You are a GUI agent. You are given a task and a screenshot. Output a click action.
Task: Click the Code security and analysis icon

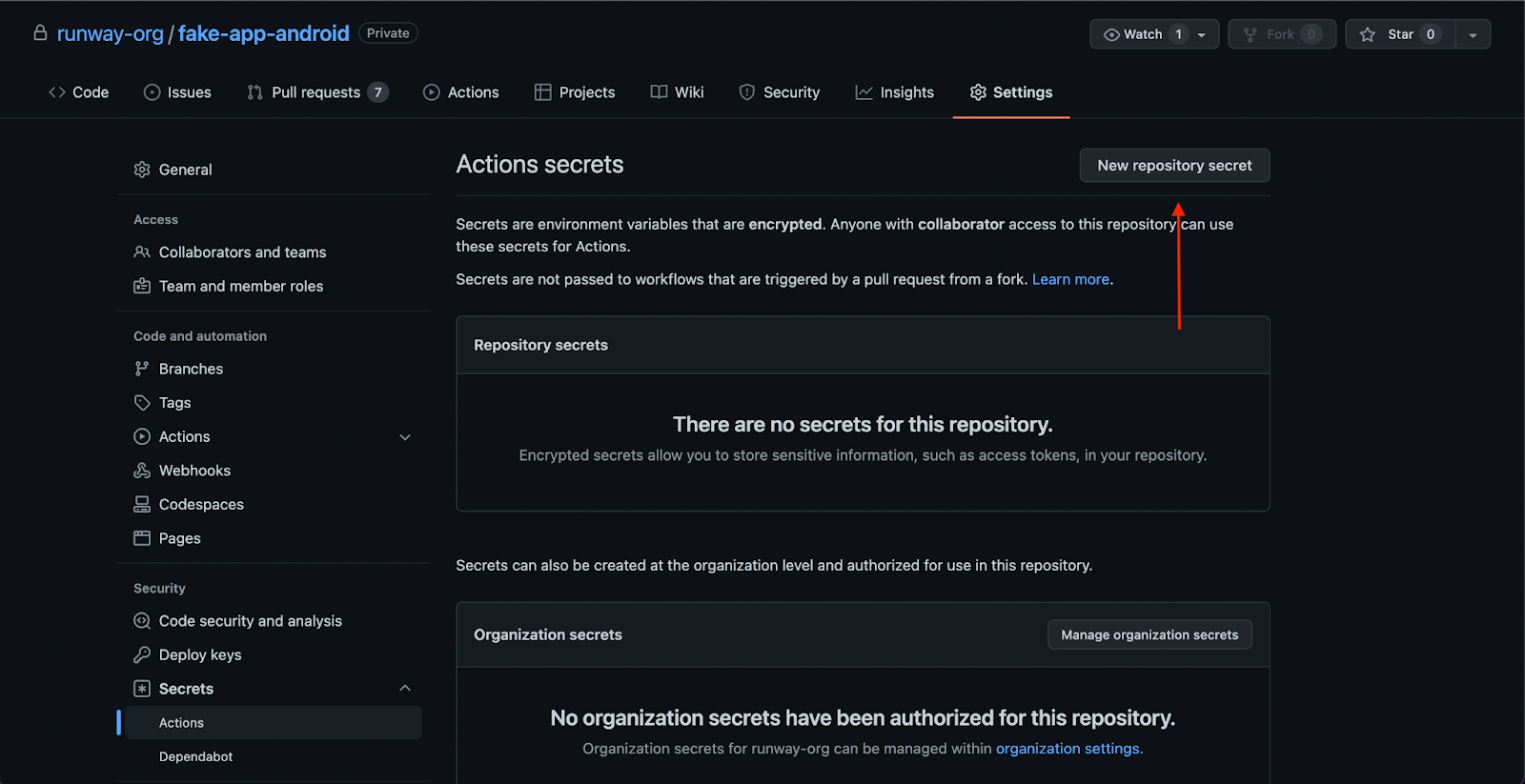(x=142, y=621)
